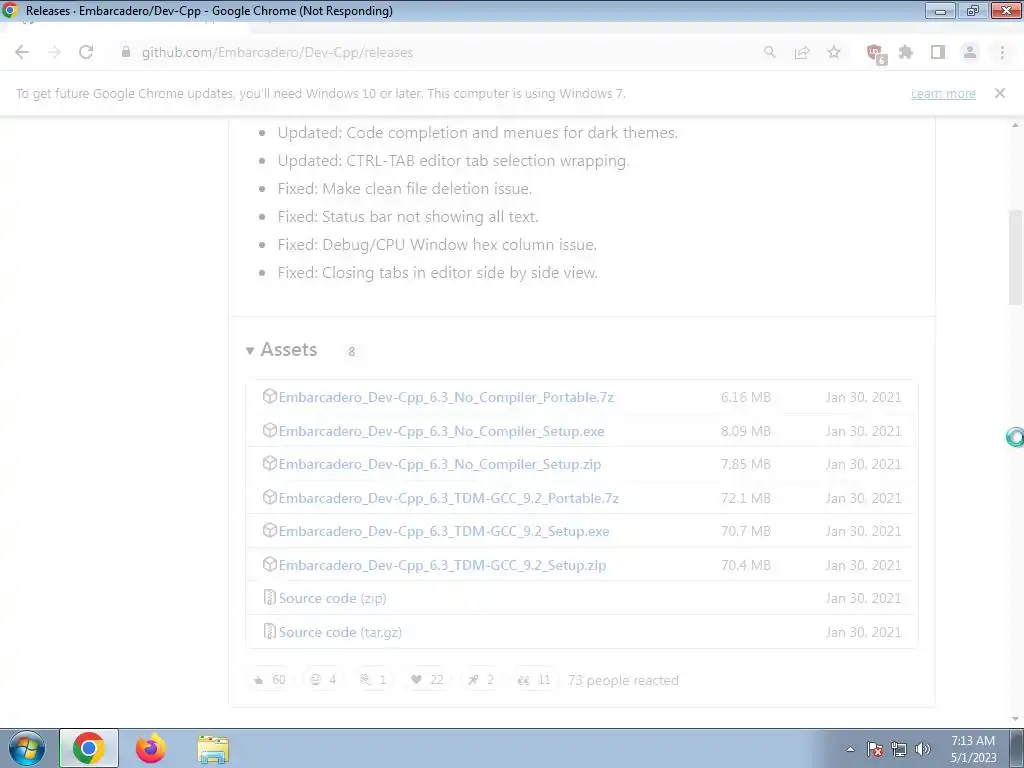Click package icon beside No_Compiler_Setup.exe
This screenshot has width=1024, height=768.
tap(270, 430)
